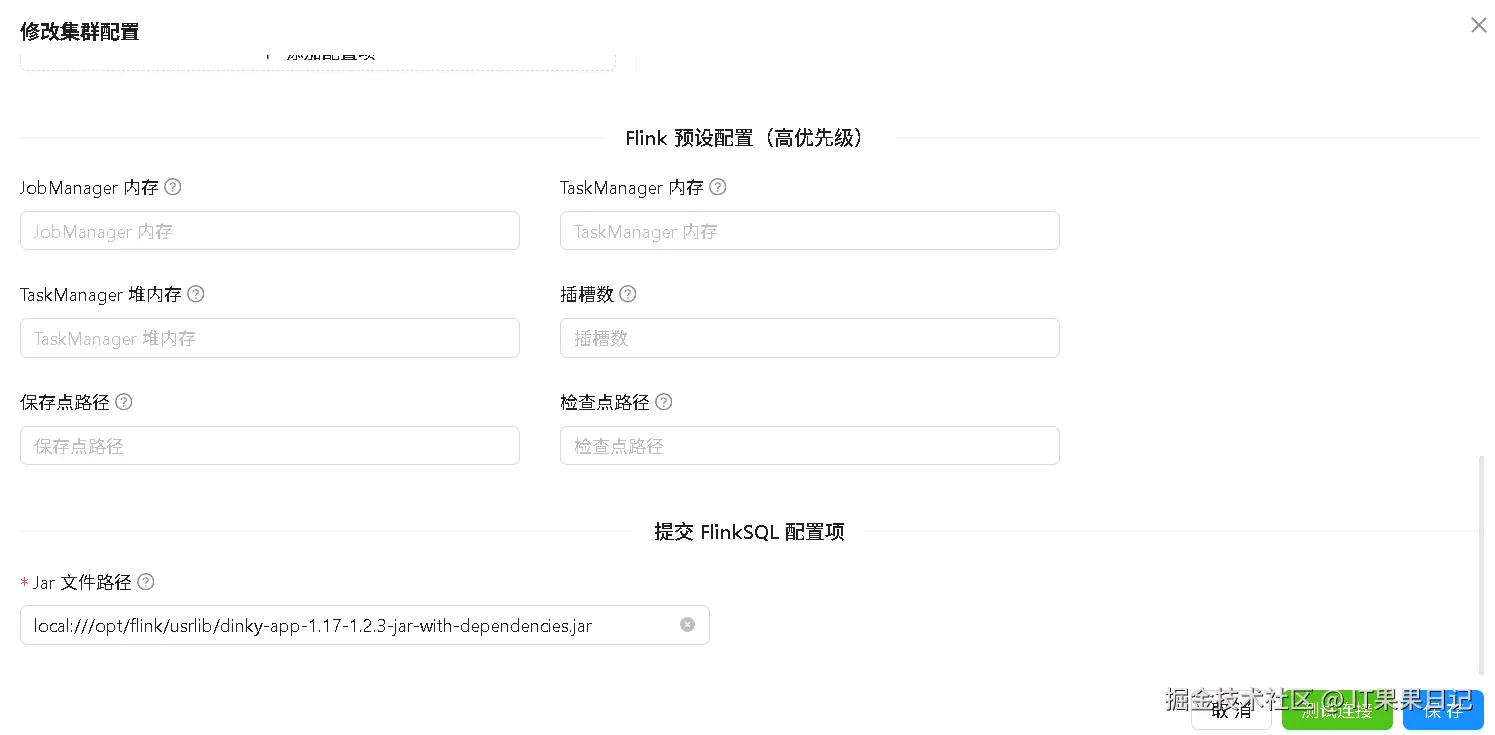
Task: Click help icon beside TaskManager 内存 label
Action: tap(717, 187)
